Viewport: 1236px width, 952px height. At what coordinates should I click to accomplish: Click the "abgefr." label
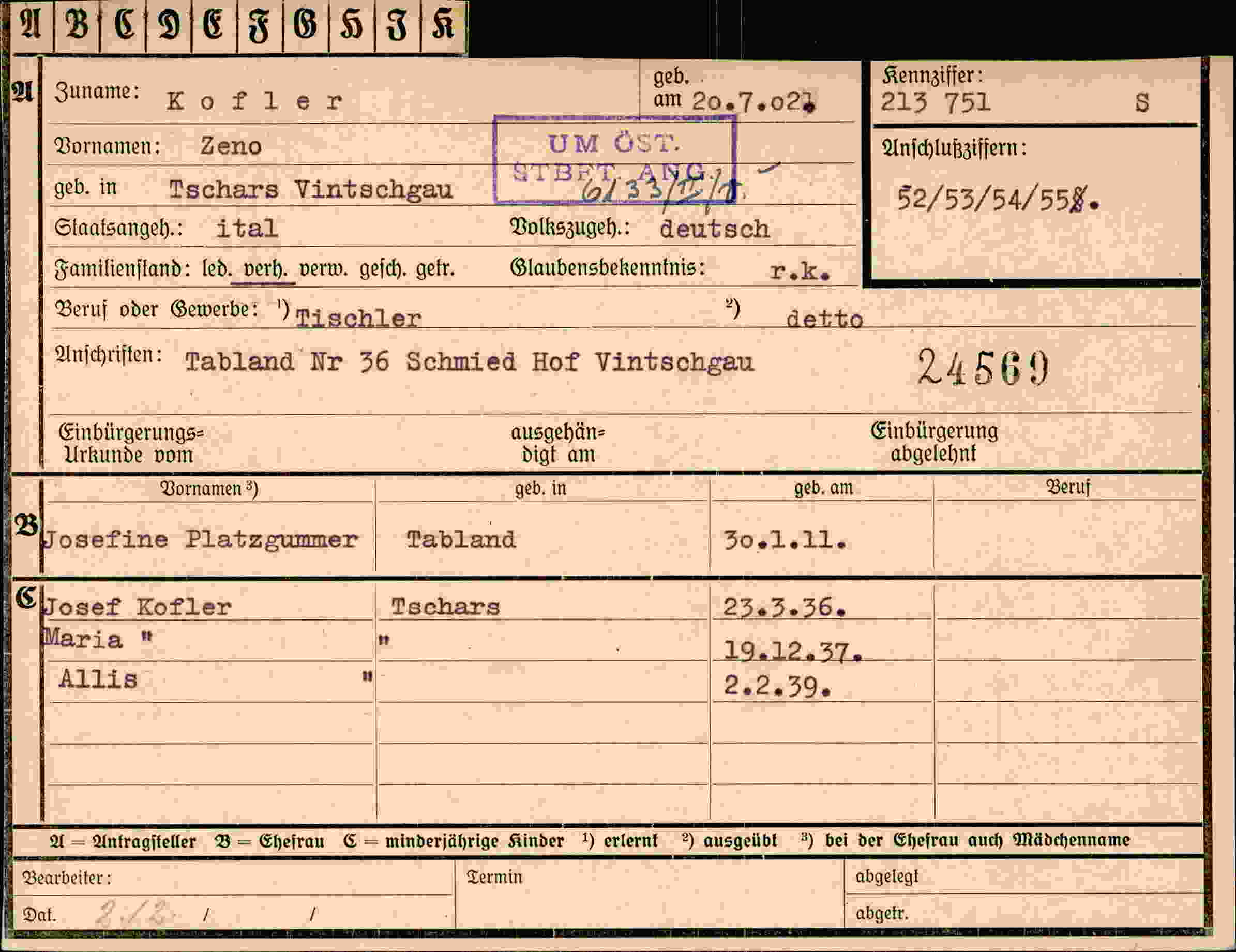(x=882, y=914)
